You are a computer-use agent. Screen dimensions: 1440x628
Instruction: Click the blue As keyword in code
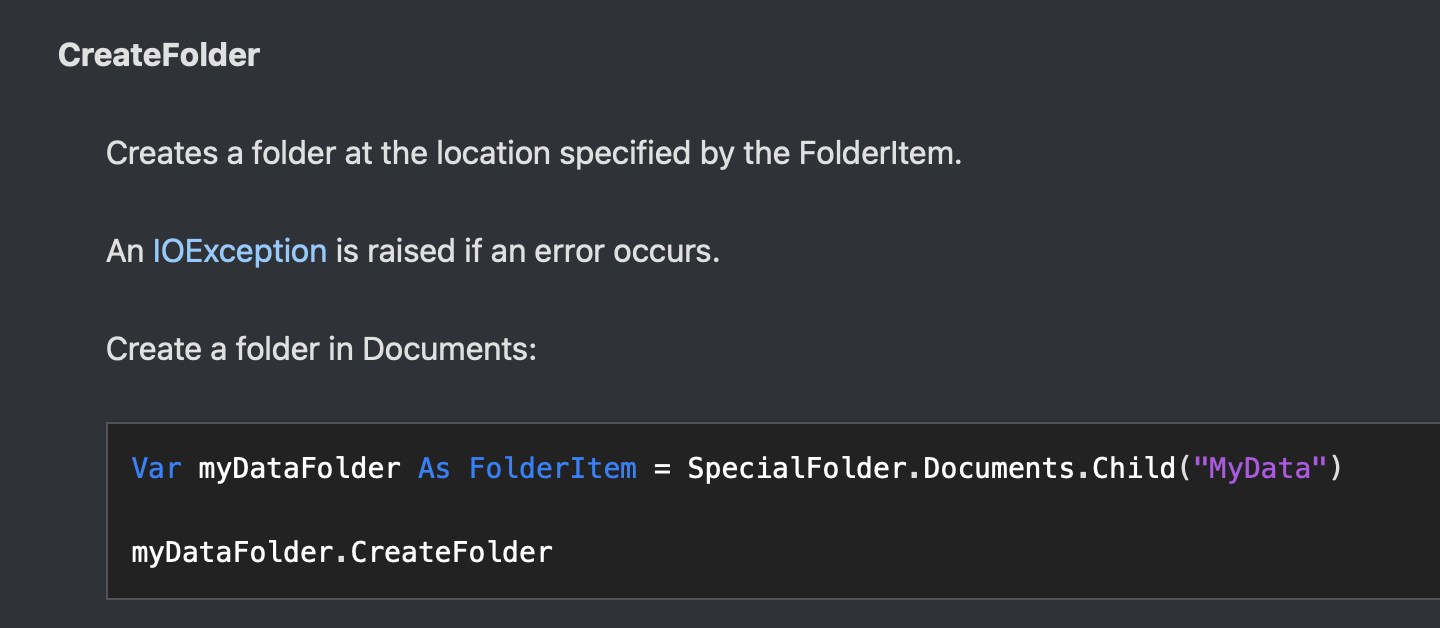click(434, 467)
